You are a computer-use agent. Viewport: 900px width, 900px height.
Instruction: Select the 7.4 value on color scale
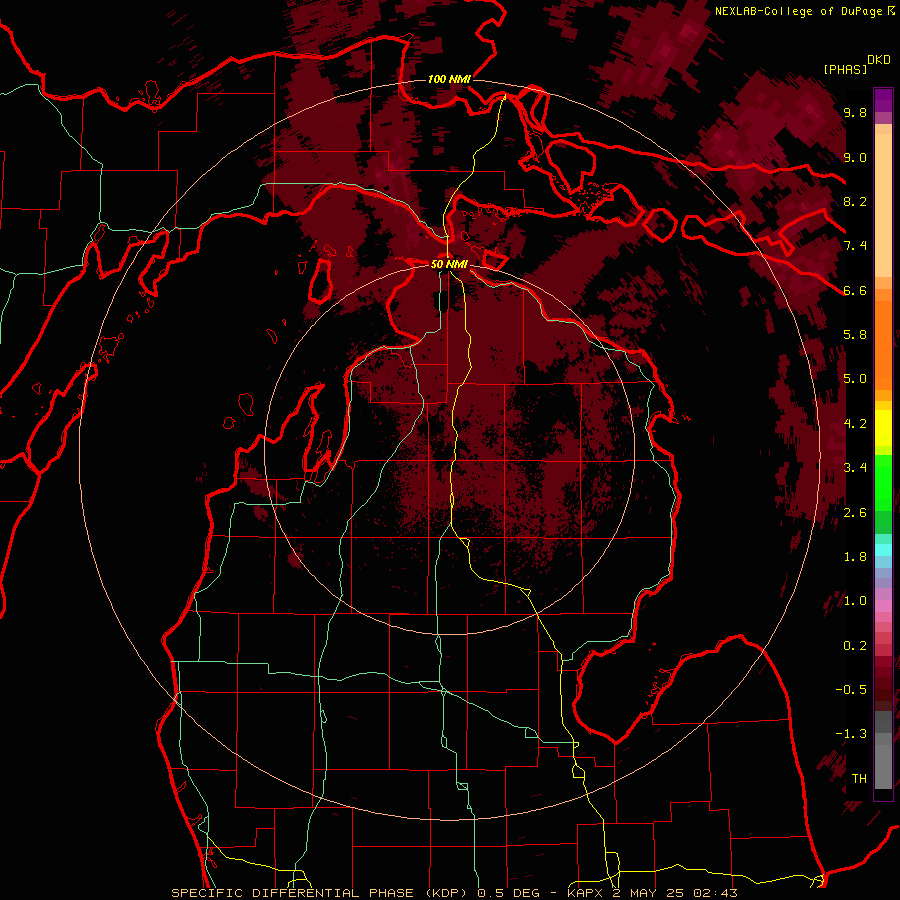coord(855,246)
